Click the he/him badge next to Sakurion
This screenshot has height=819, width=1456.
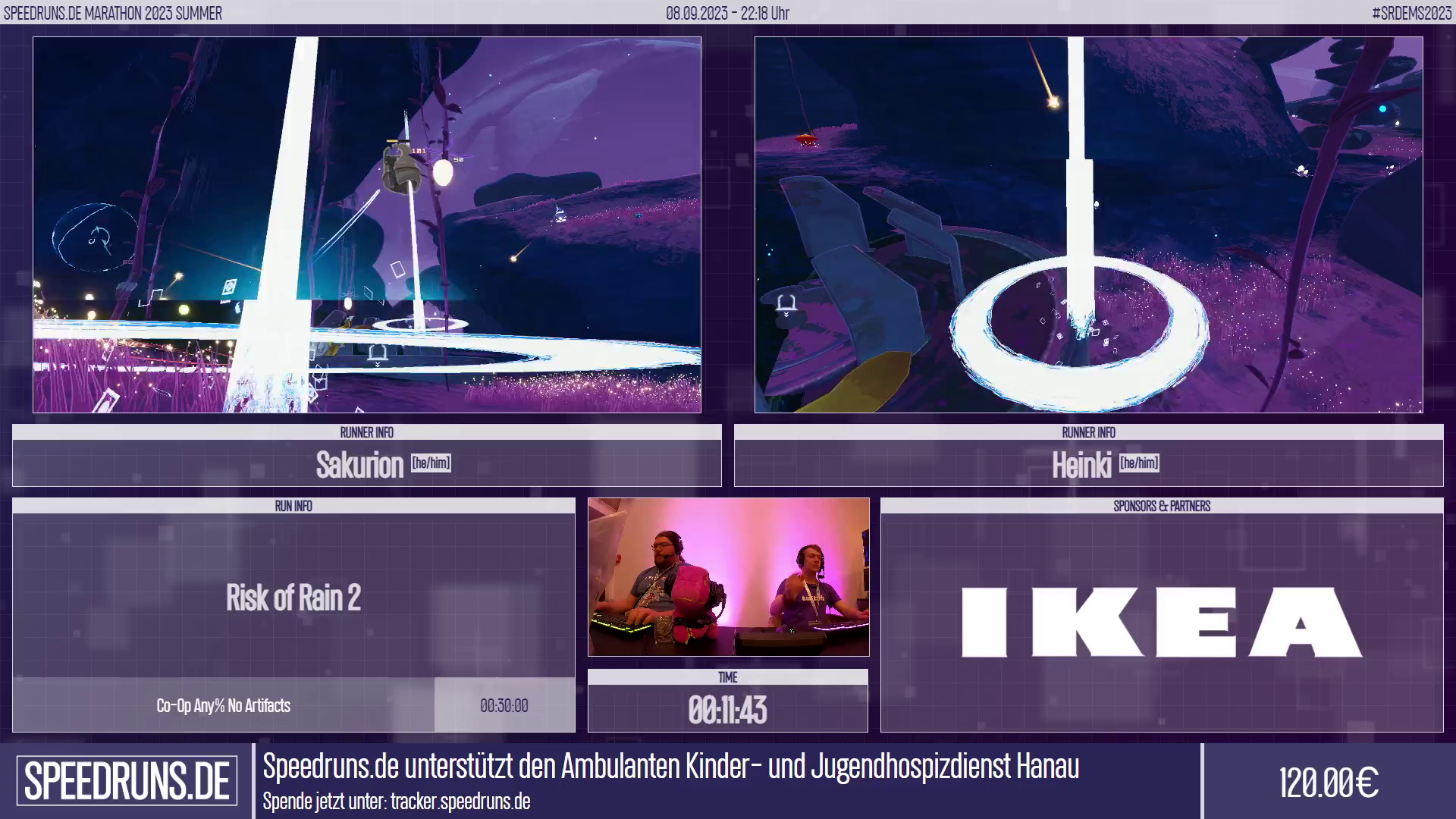coord(431,463)
